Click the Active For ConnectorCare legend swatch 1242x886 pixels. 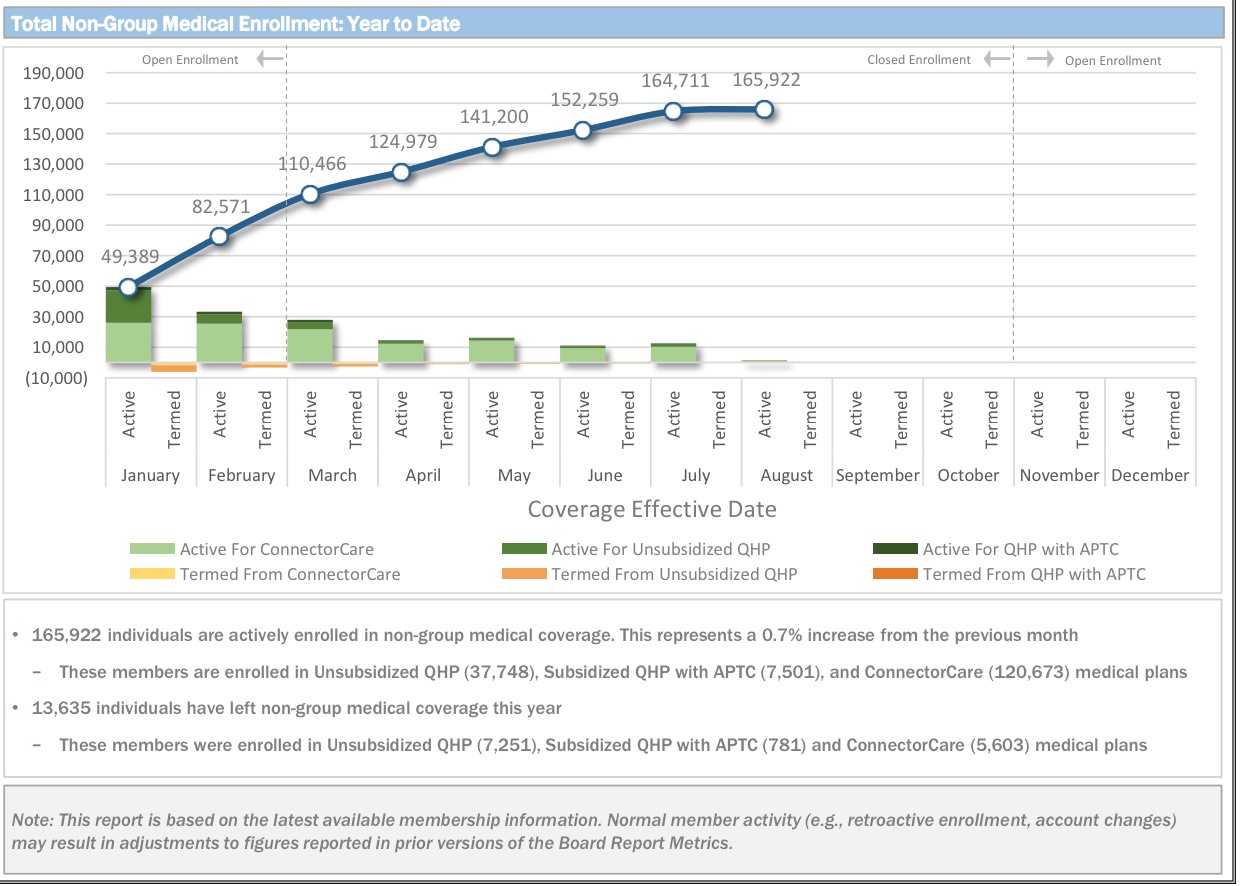click(153, 549)
